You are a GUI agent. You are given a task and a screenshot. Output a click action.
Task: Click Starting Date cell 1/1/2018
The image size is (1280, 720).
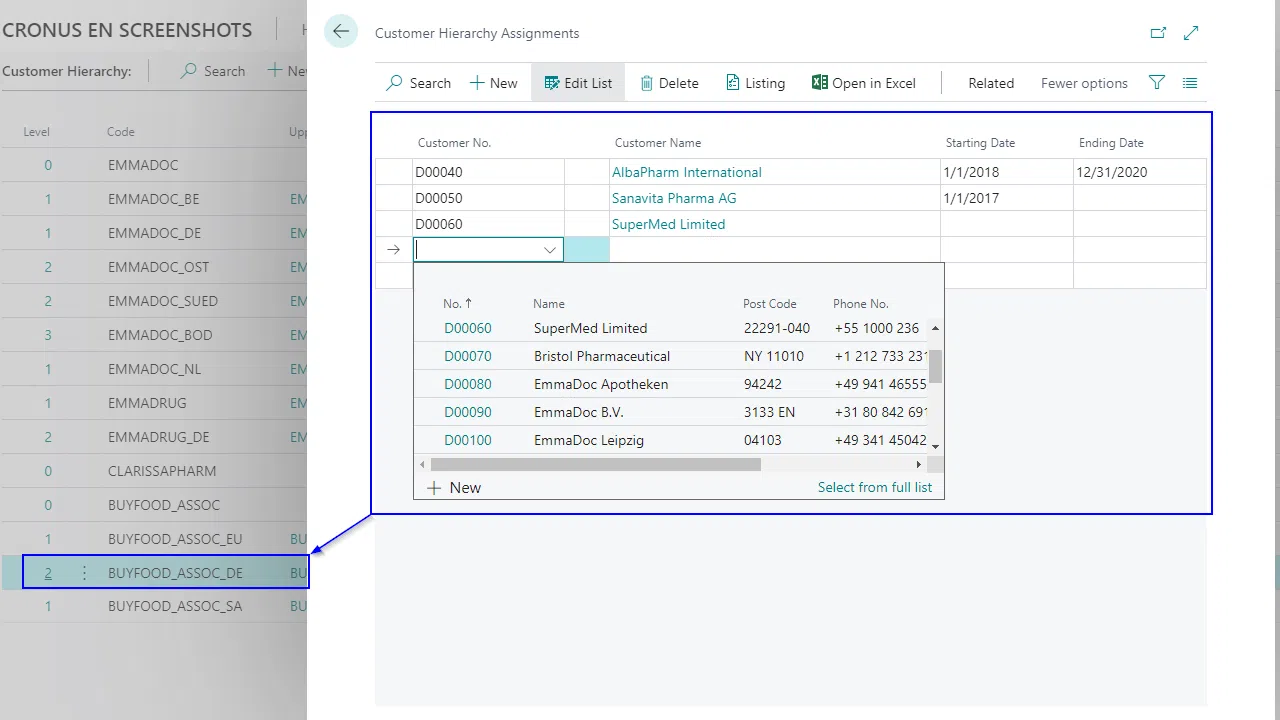pyautogui.click(x=1006, y=172)
